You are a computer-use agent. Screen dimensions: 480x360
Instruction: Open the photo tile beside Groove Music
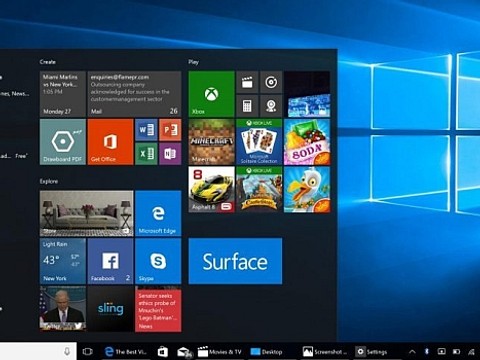point(307,94)
